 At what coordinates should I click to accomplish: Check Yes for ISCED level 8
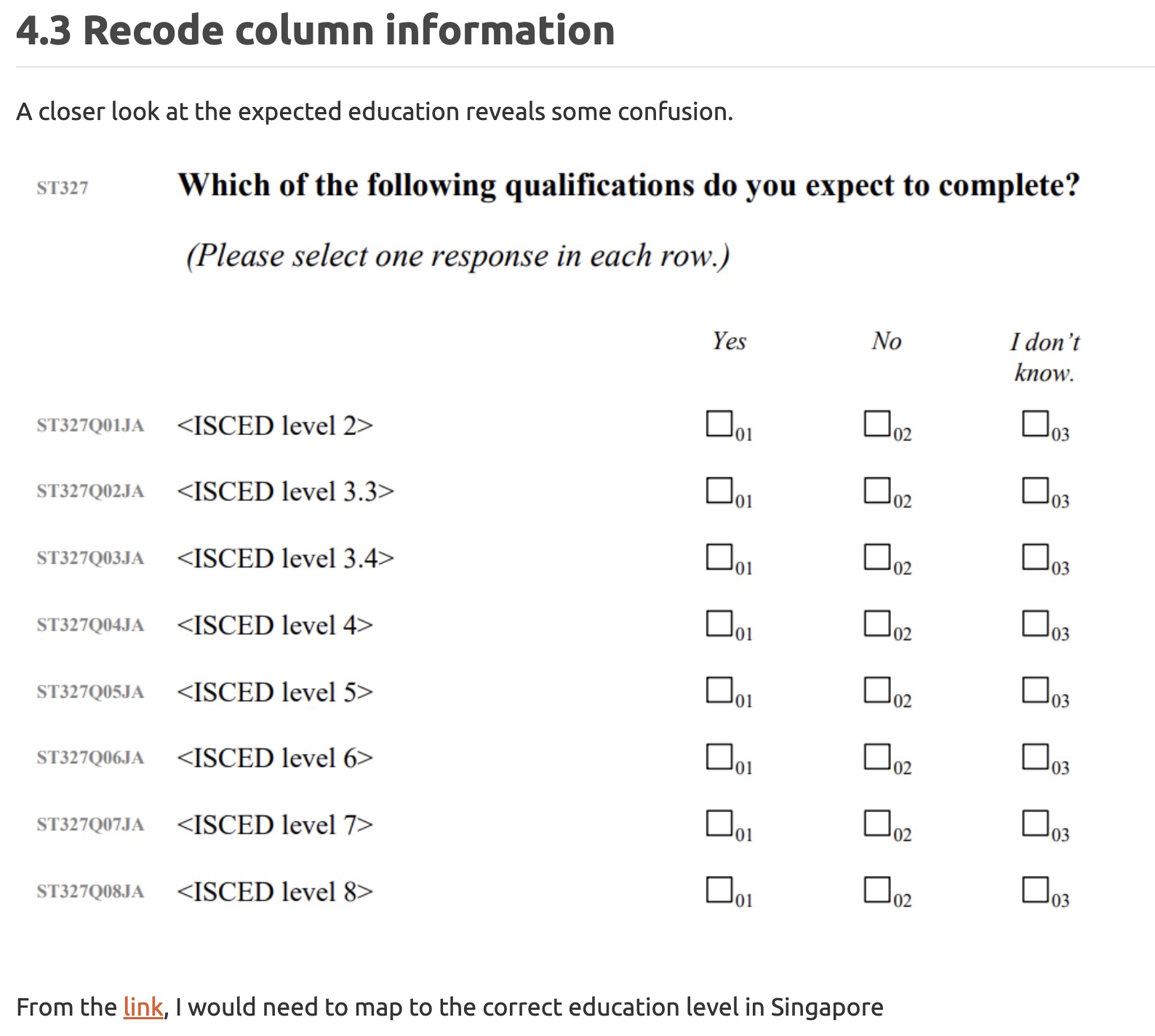[719, 889]
